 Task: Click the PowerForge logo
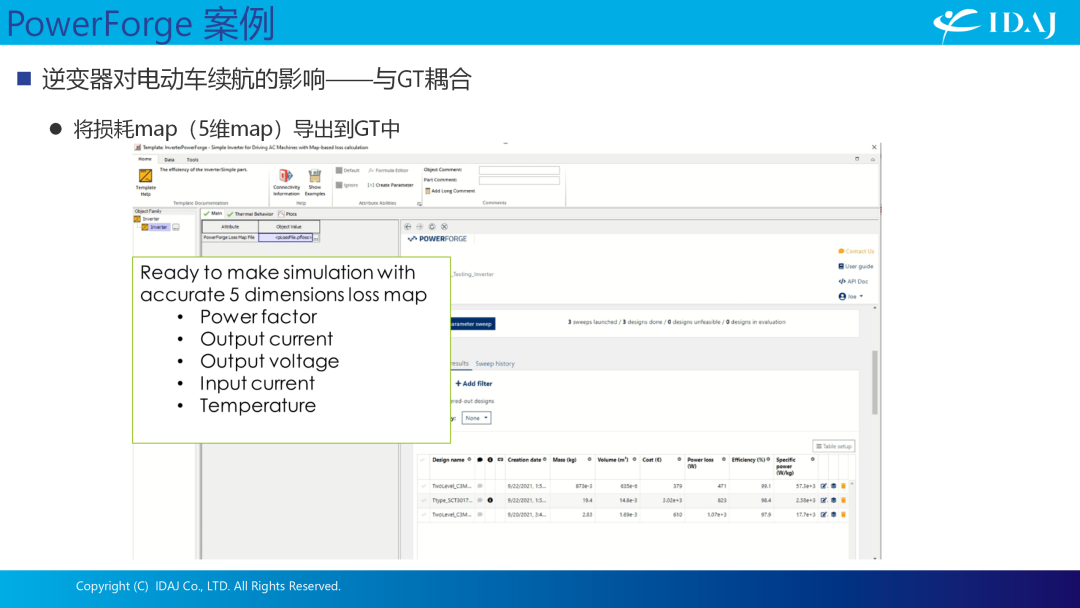click(437, 239)
